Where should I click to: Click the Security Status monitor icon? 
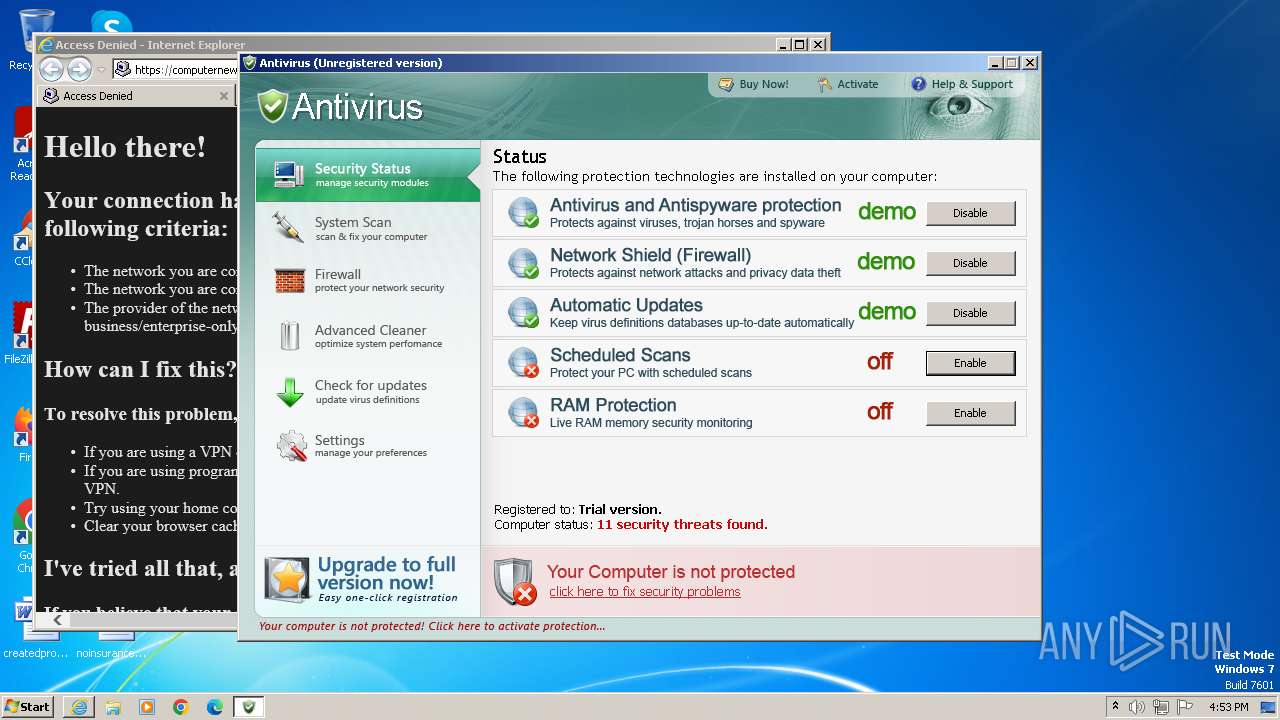tap(289, 174)
